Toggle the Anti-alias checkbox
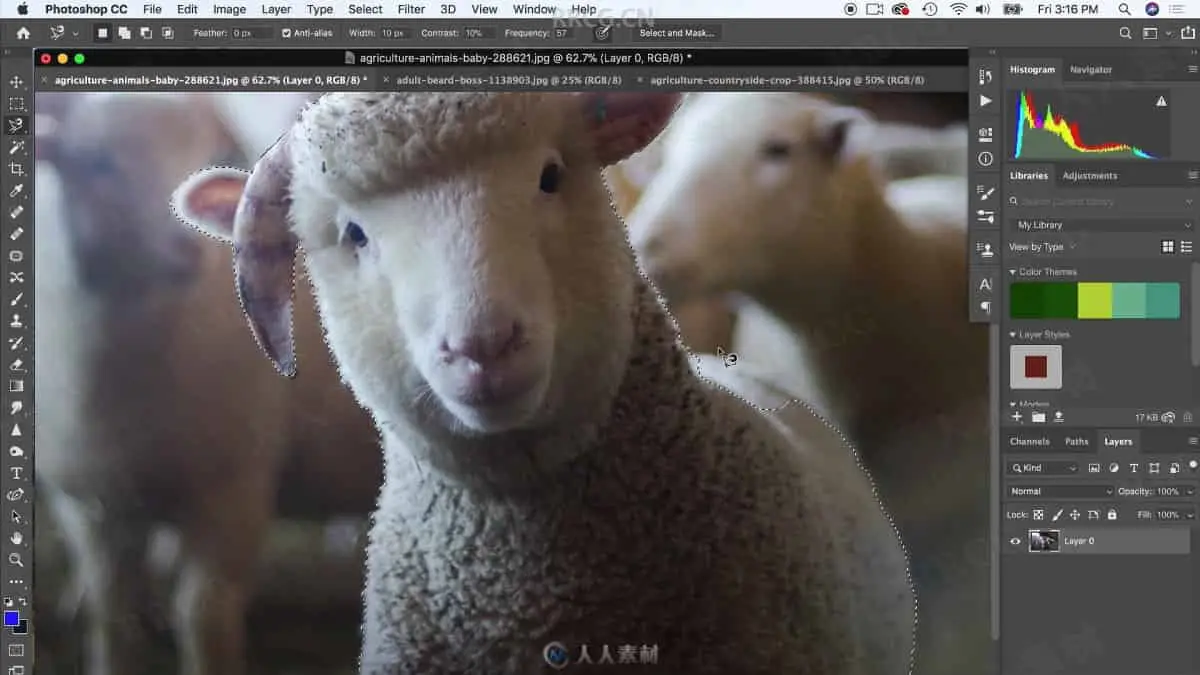 [287, 33]
